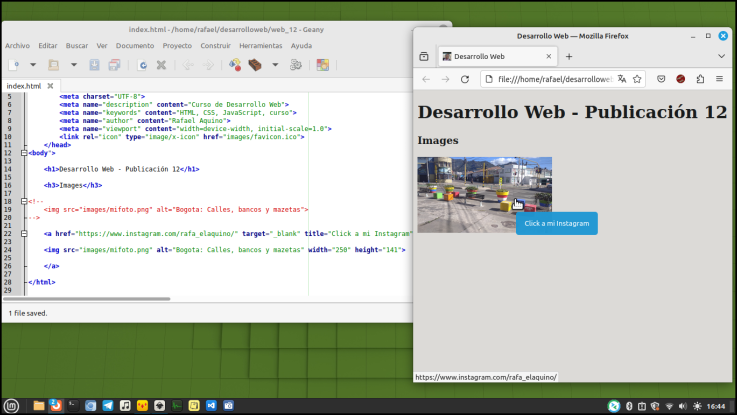Run the file with gears icon
This screenshot has height=415, width=737.
[x=296, y=65]
